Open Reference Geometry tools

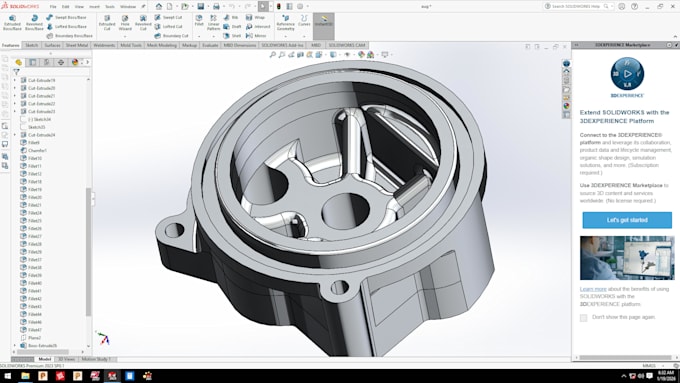(x=285, y=23)
